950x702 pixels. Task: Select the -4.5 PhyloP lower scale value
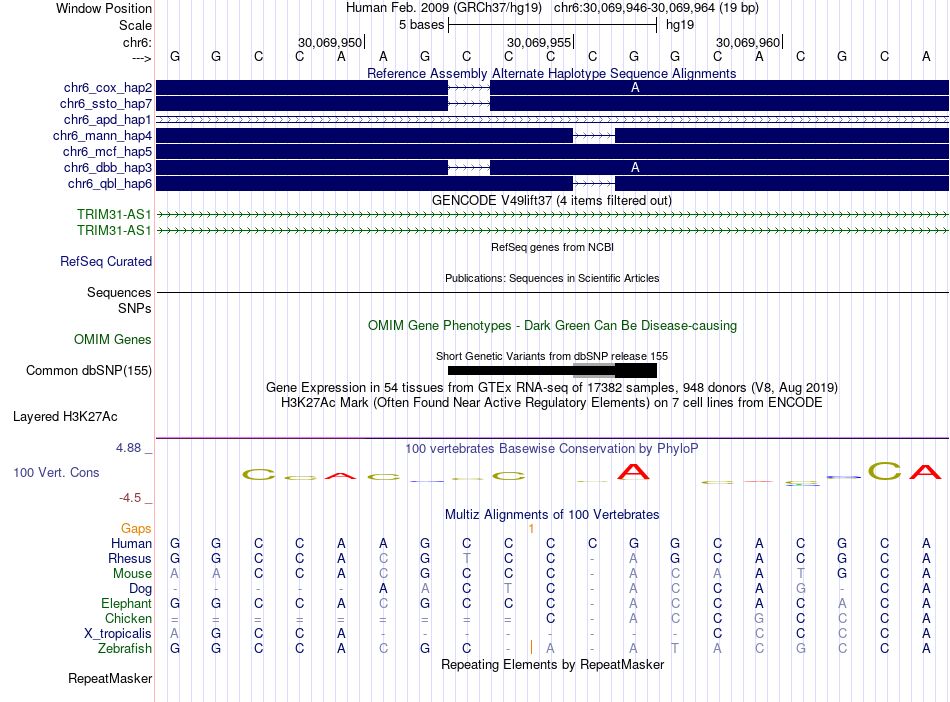(130, 498)
